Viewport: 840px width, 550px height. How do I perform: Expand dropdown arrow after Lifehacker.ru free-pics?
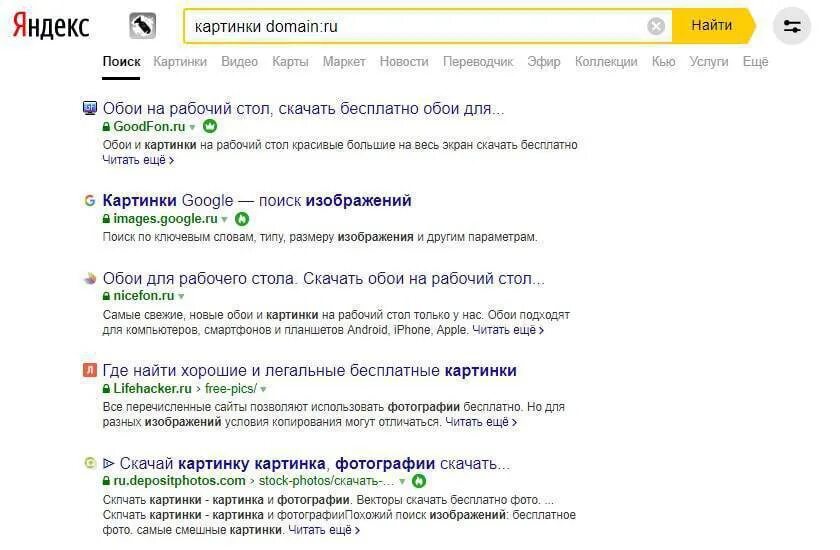263,389
